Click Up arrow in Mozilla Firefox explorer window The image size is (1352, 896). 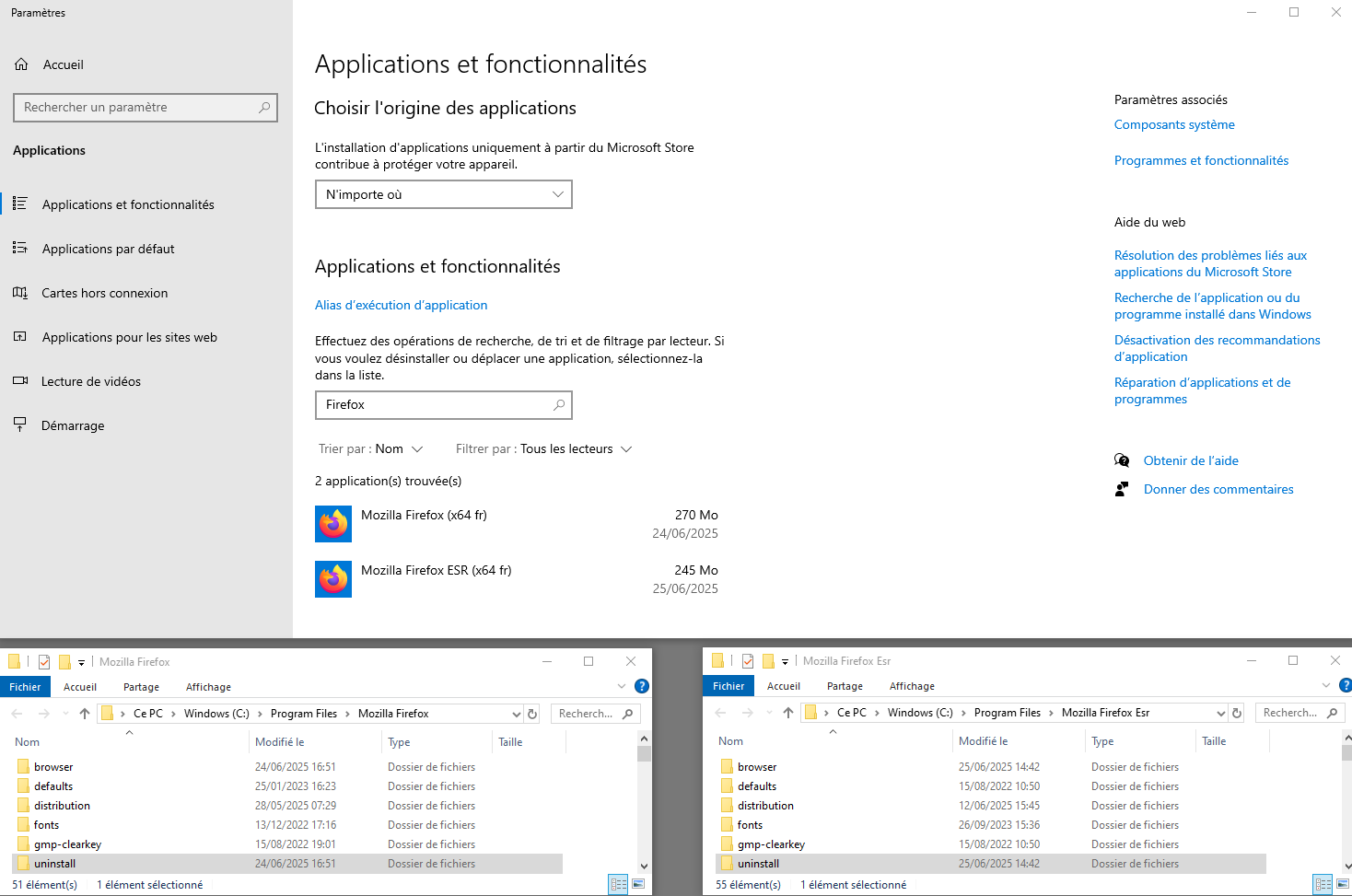pyautogui.click(x=85, y=714)
